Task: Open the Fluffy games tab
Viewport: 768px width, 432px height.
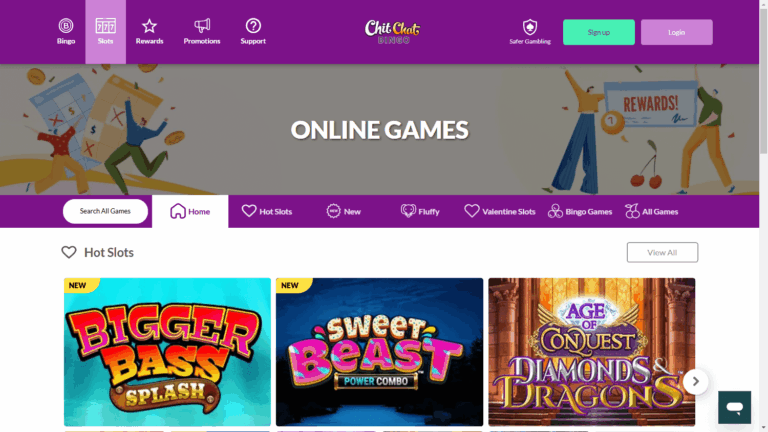Action: coord(420,211)
